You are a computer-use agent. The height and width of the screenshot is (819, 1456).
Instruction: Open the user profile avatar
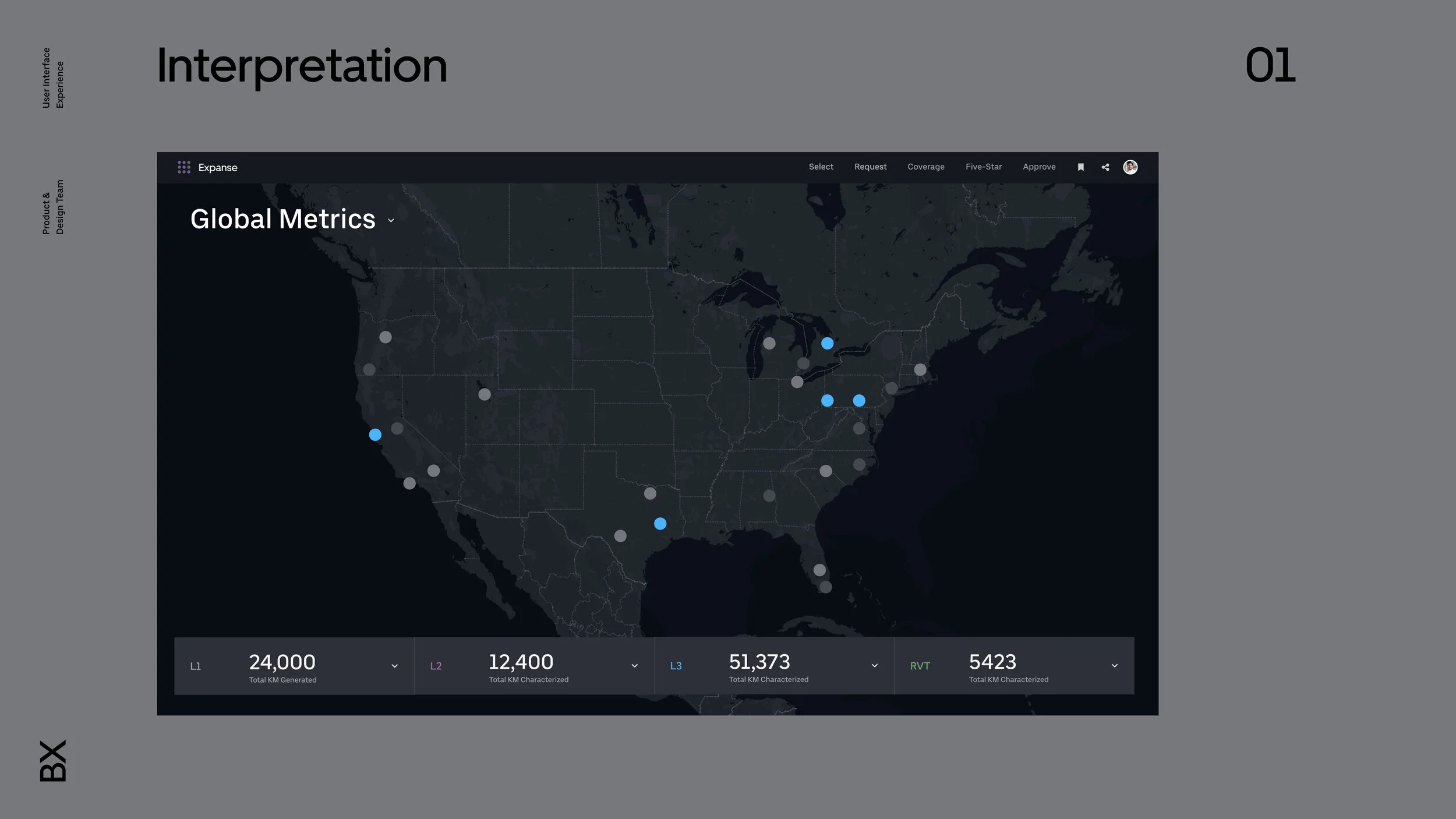(1130, 167)
